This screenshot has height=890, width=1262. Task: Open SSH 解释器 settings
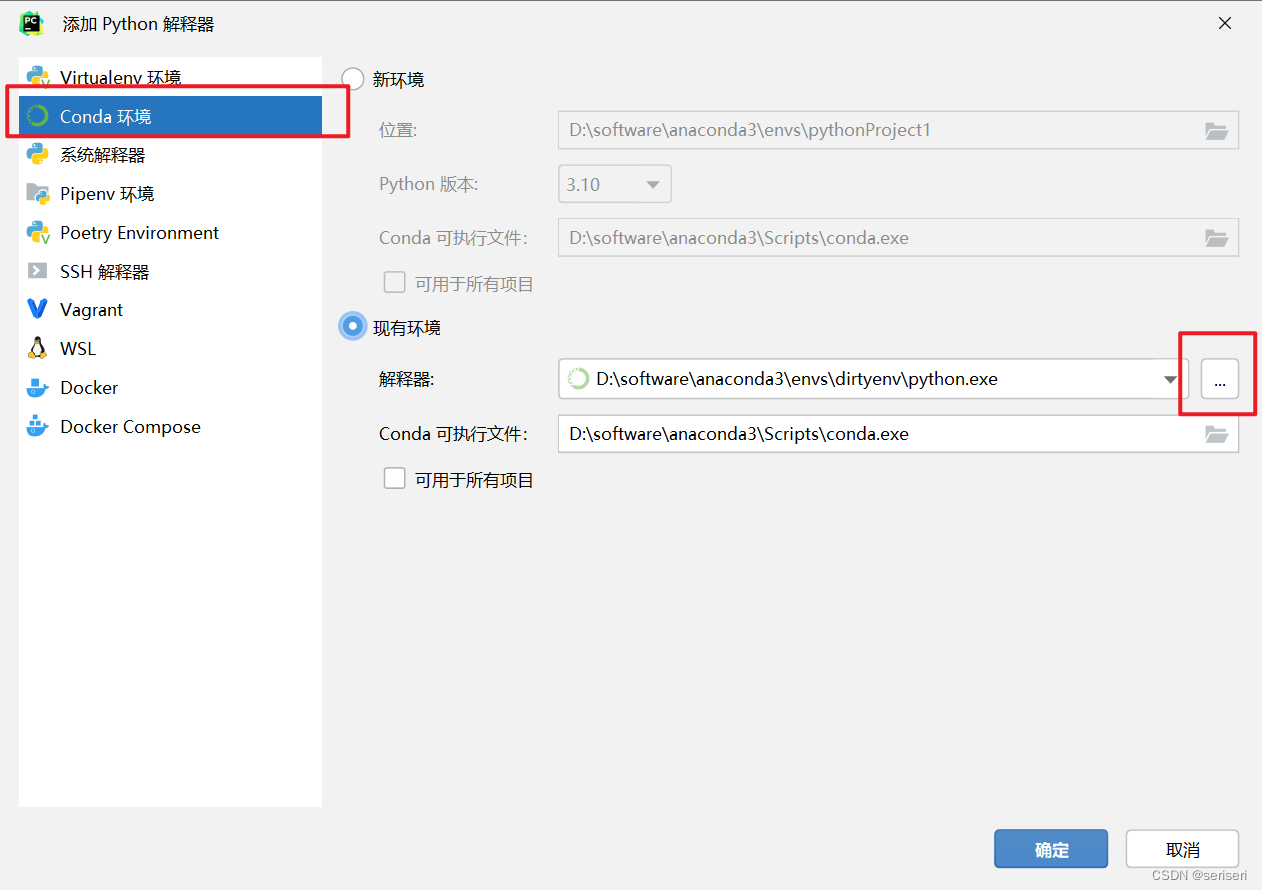pos(170,271)
